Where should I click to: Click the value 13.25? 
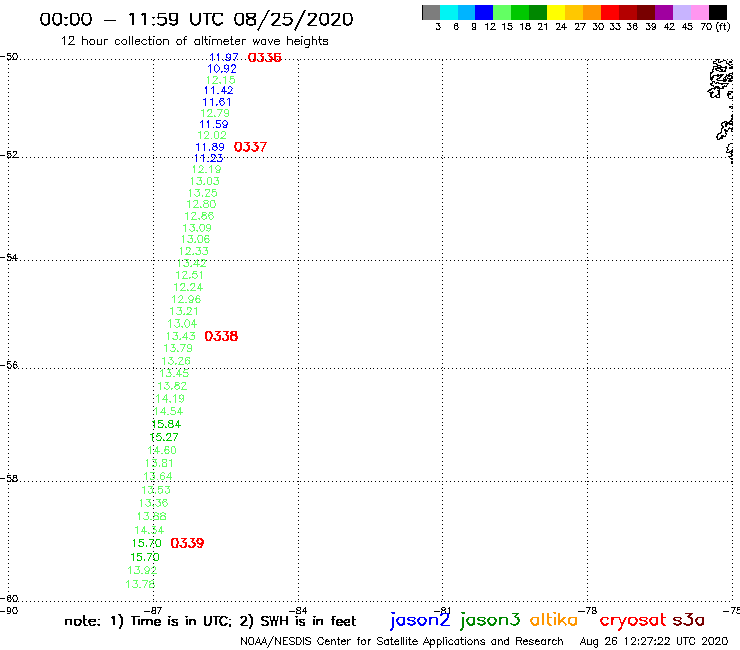click(203, 193)
